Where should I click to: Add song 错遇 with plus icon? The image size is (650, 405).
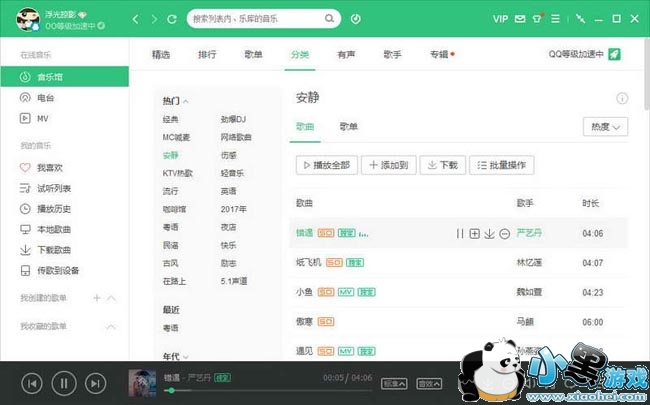tap(474, 234)
